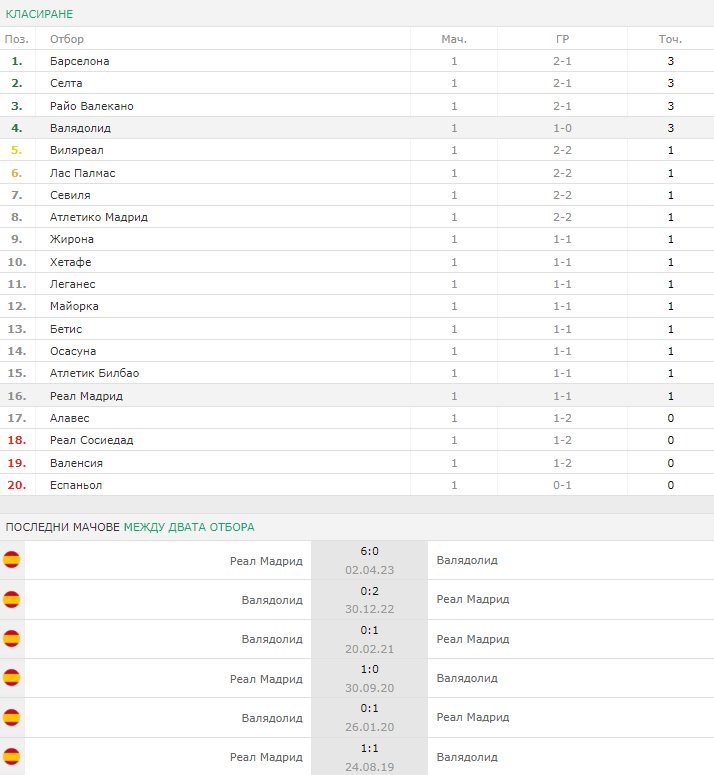The width and height of the screenshot is (714, 775).
Task: Open Виляреал team at position 5
Action: [77, 150]
